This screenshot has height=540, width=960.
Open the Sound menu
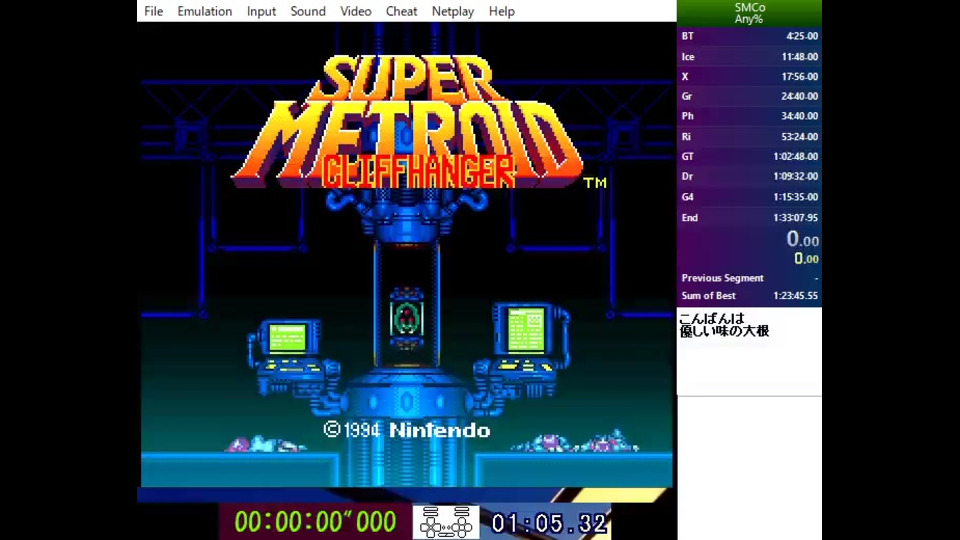coord(308,11)
